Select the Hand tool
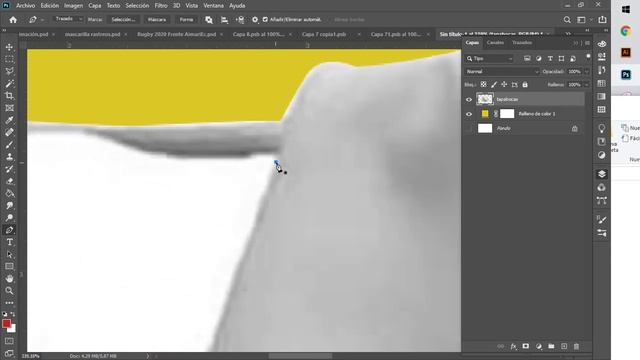Image resolution: width=640 pixels, height=360 pixels. pyautogui.click(x=9, y=279)
